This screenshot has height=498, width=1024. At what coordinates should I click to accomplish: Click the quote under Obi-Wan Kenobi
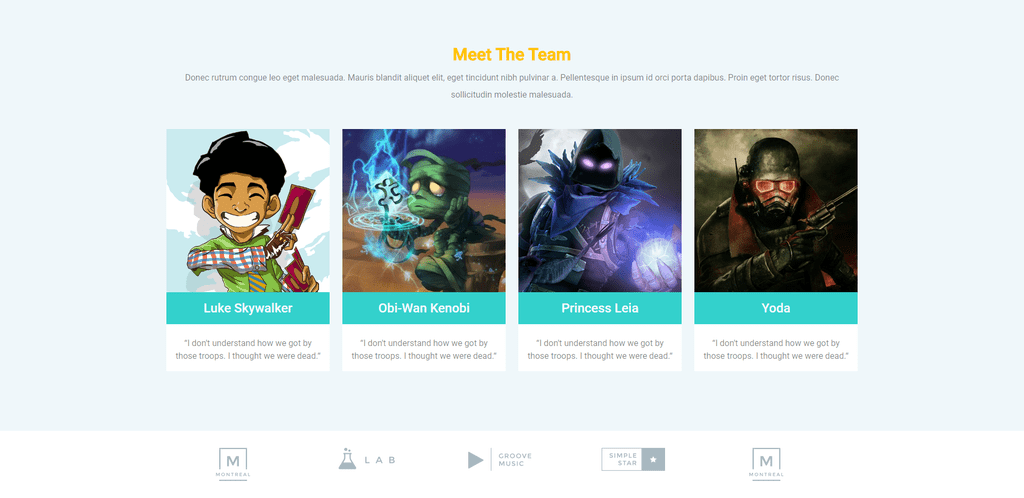coord(424,349)
